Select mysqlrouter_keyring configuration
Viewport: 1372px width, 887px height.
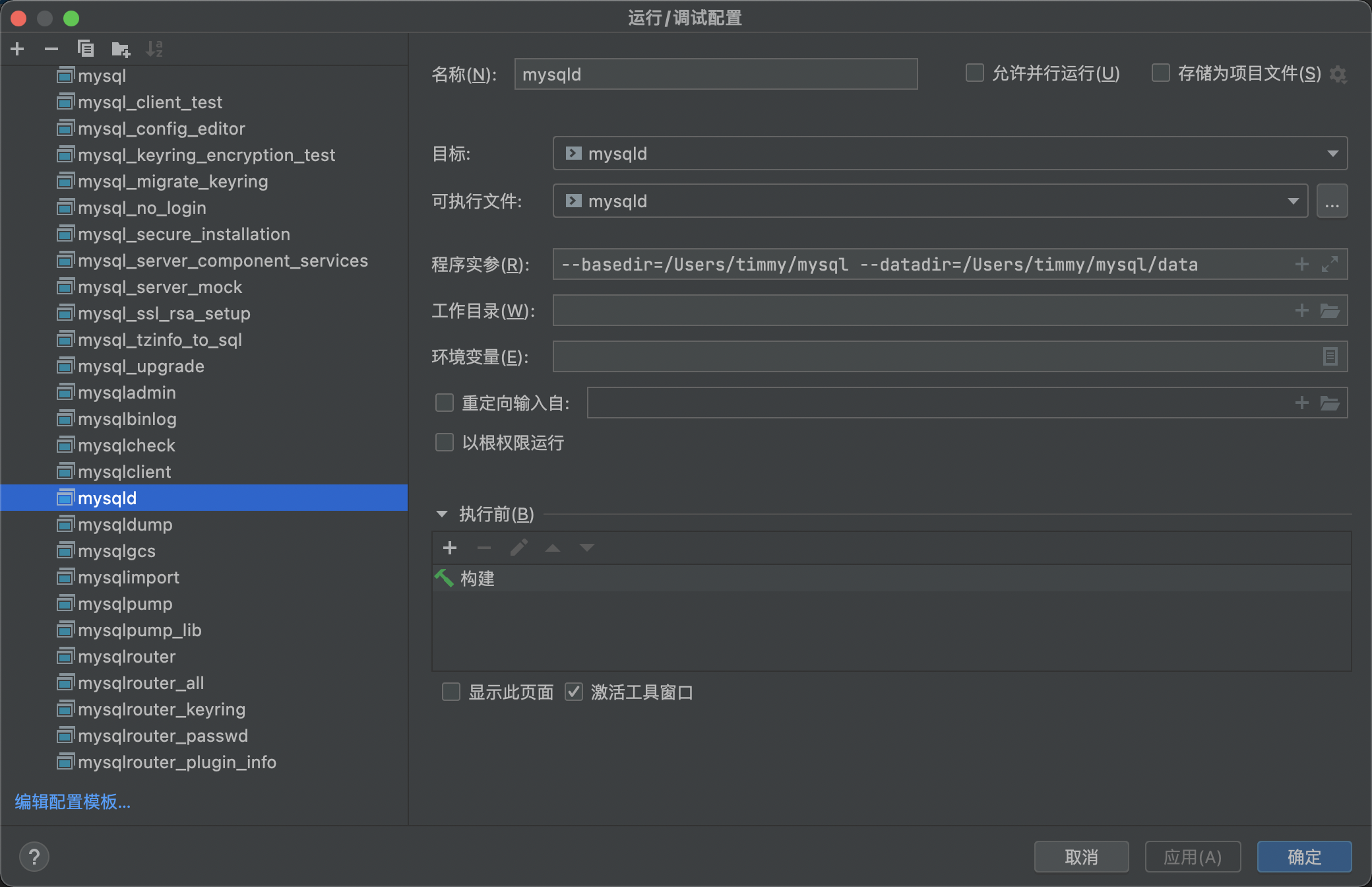204,709
